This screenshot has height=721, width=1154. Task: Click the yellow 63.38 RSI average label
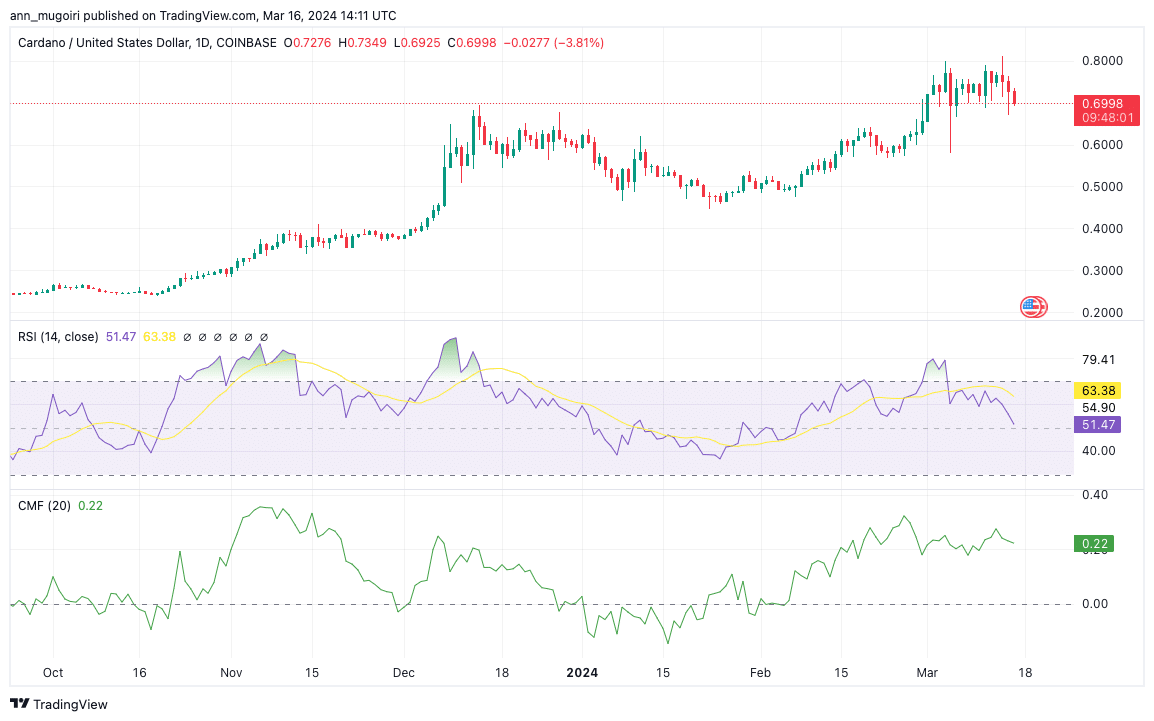pos(1097,390)
